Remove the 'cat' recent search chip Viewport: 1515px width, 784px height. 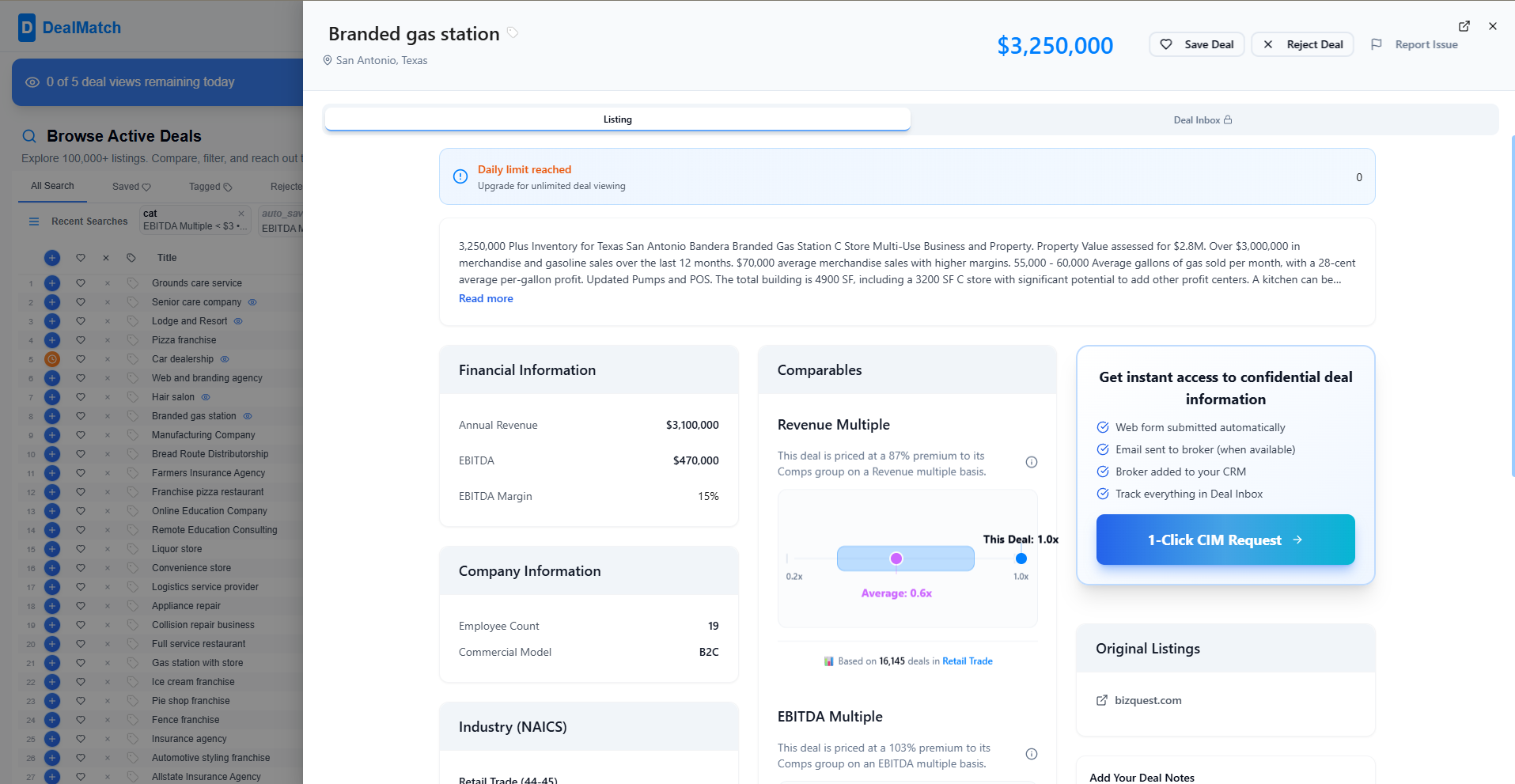241,214
